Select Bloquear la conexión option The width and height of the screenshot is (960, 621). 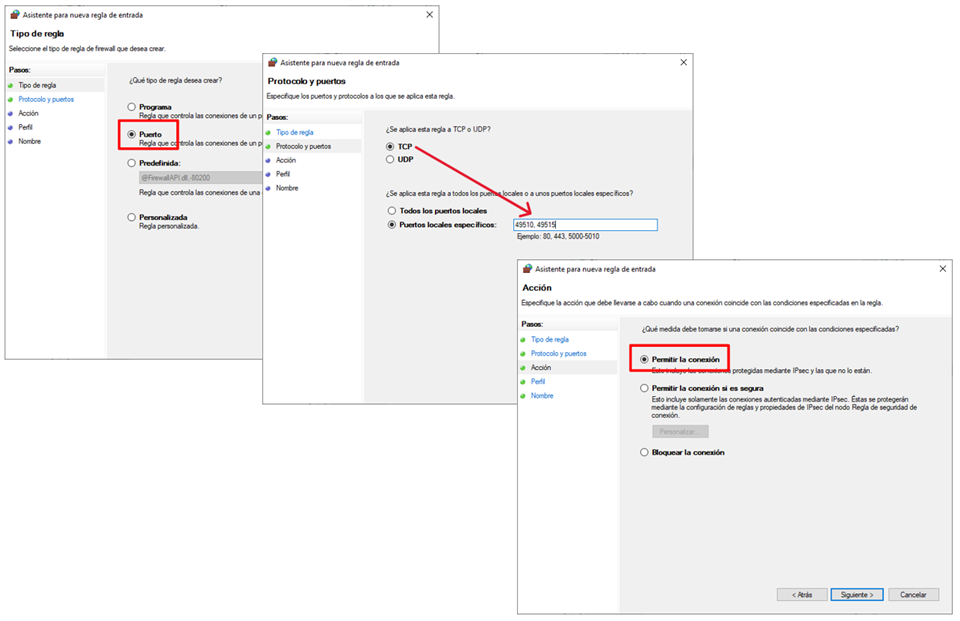point(644,452)
